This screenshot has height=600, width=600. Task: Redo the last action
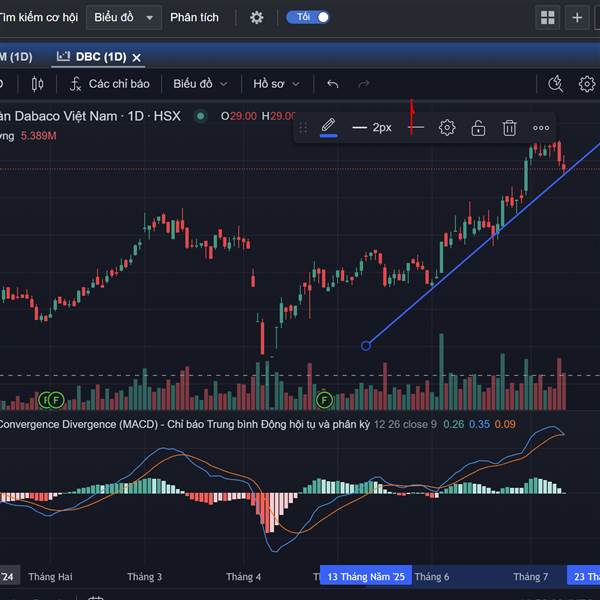pos(364,84)
